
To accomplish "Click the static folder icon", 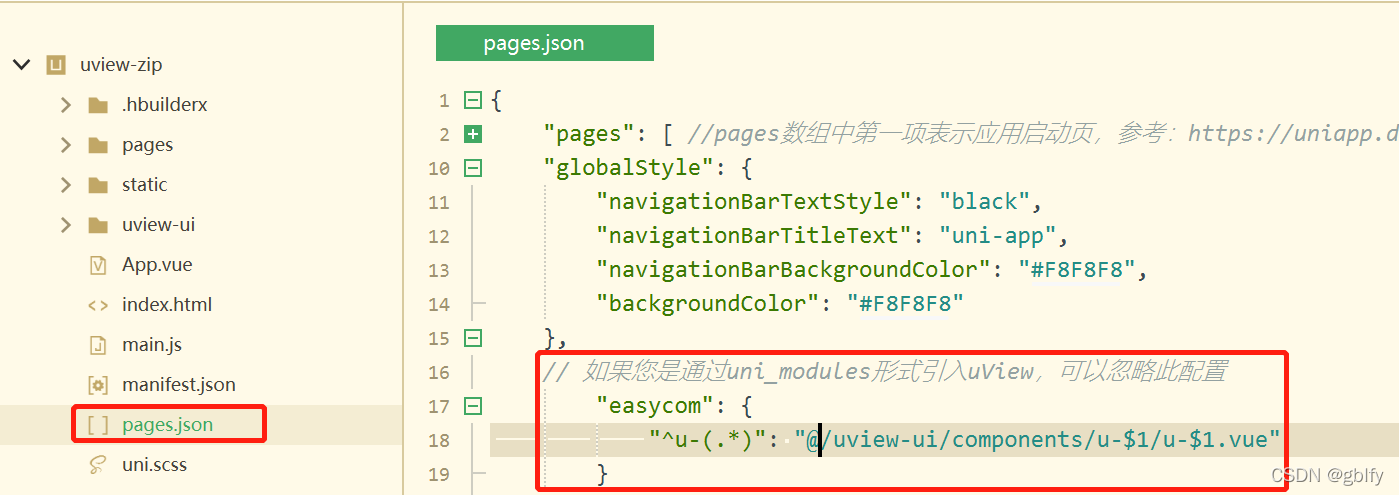I will [98, 185].
